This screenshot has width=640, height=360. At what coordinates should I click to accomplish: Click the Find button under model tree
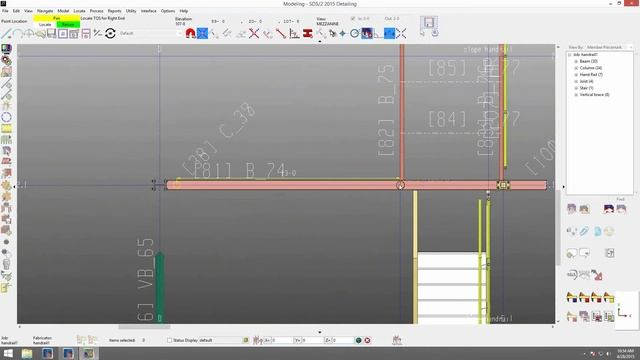pyautogui.click(x=620, y=199)
